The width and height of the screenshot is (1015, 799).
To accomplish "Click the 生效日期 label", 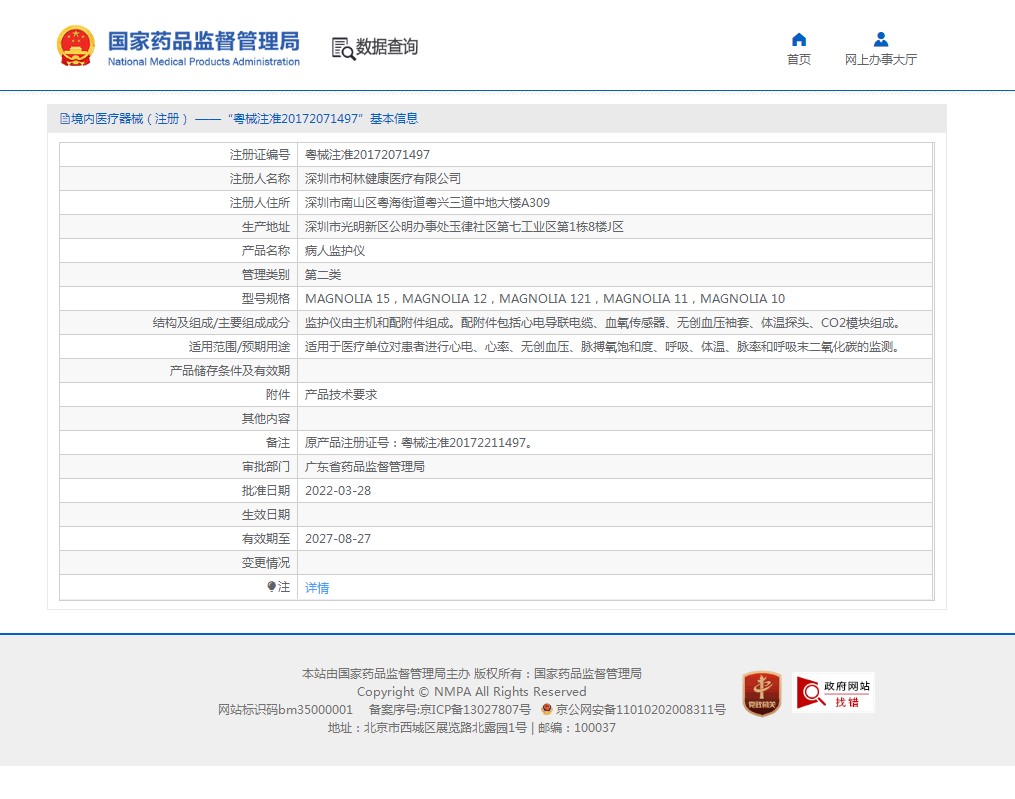I will click(x=265, y=515).
